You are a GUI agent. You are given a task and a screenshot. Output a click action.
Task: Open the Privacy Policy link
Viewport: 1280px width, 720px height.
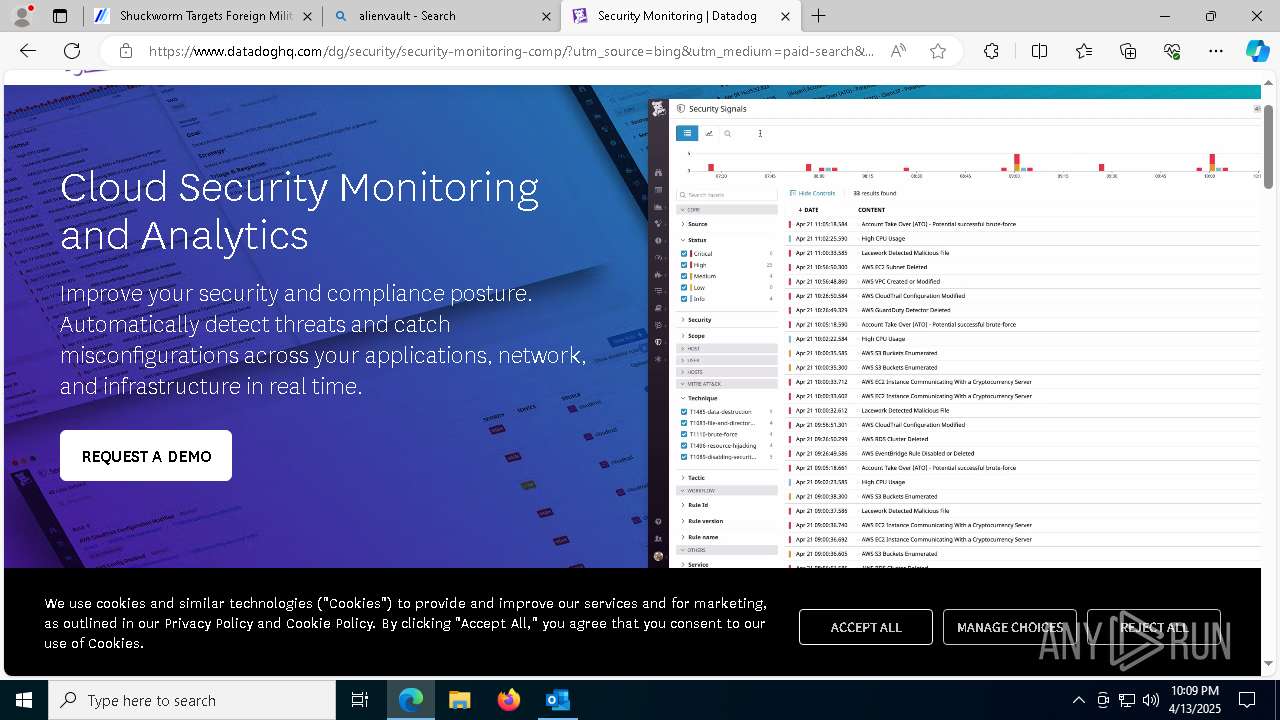click(x=209, y=623)
